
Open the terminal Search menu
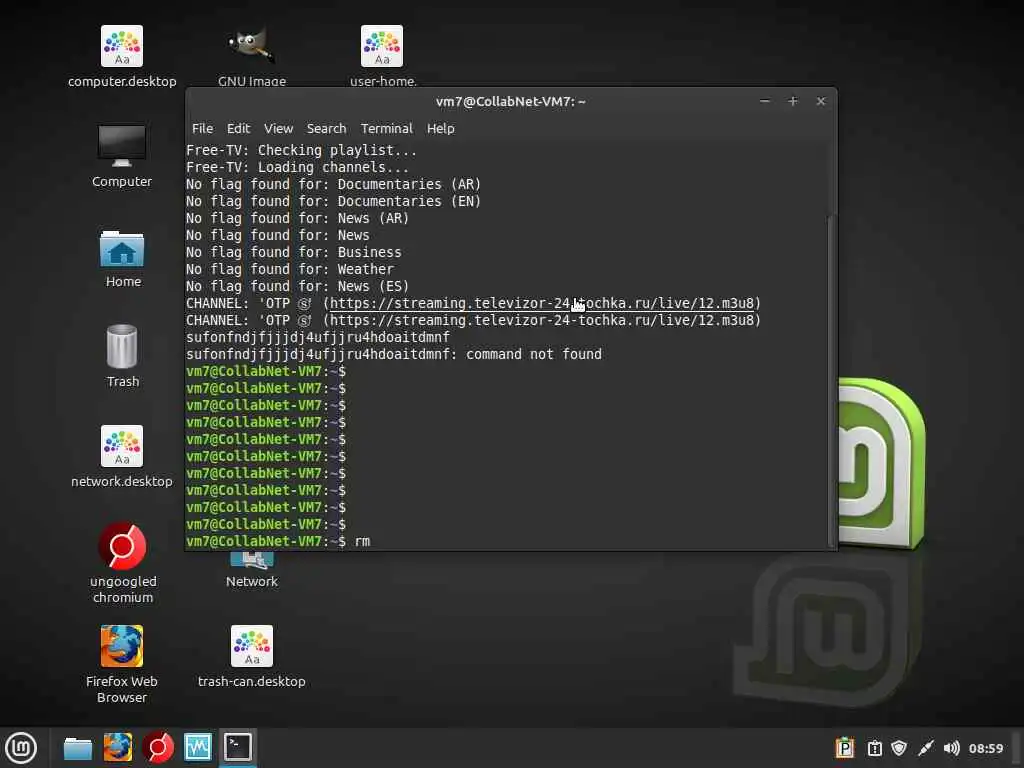click(327, 129)
